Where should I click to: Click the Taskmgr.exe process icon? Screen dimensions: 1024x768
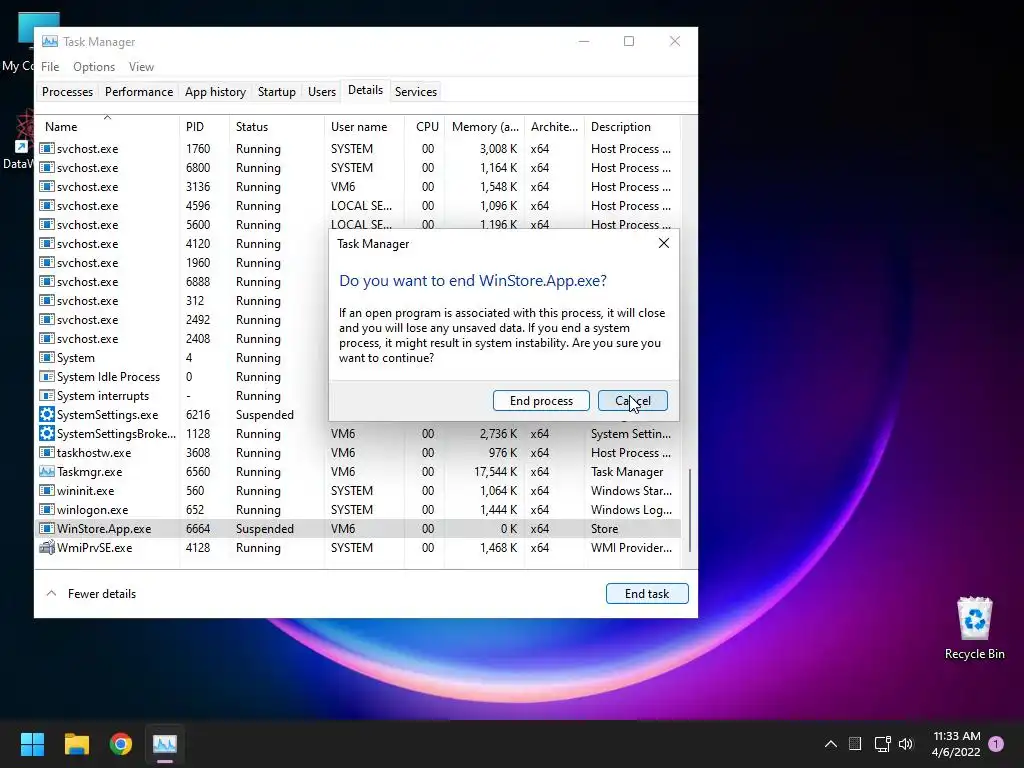pos(46,472)
